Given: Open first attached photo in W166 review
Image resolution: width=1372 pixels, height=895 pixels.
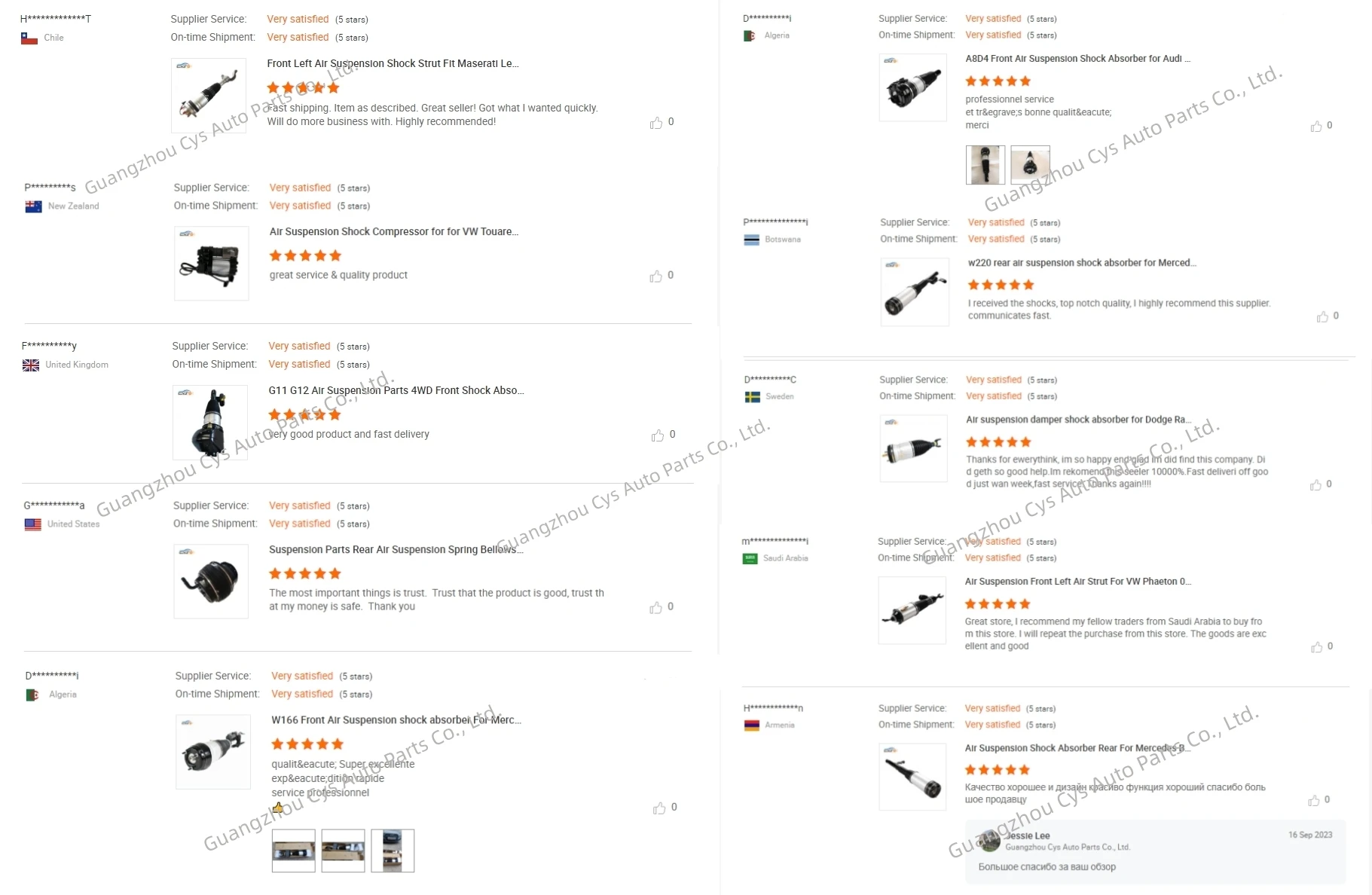Looking at the screenshot, I should coord(293,851).
